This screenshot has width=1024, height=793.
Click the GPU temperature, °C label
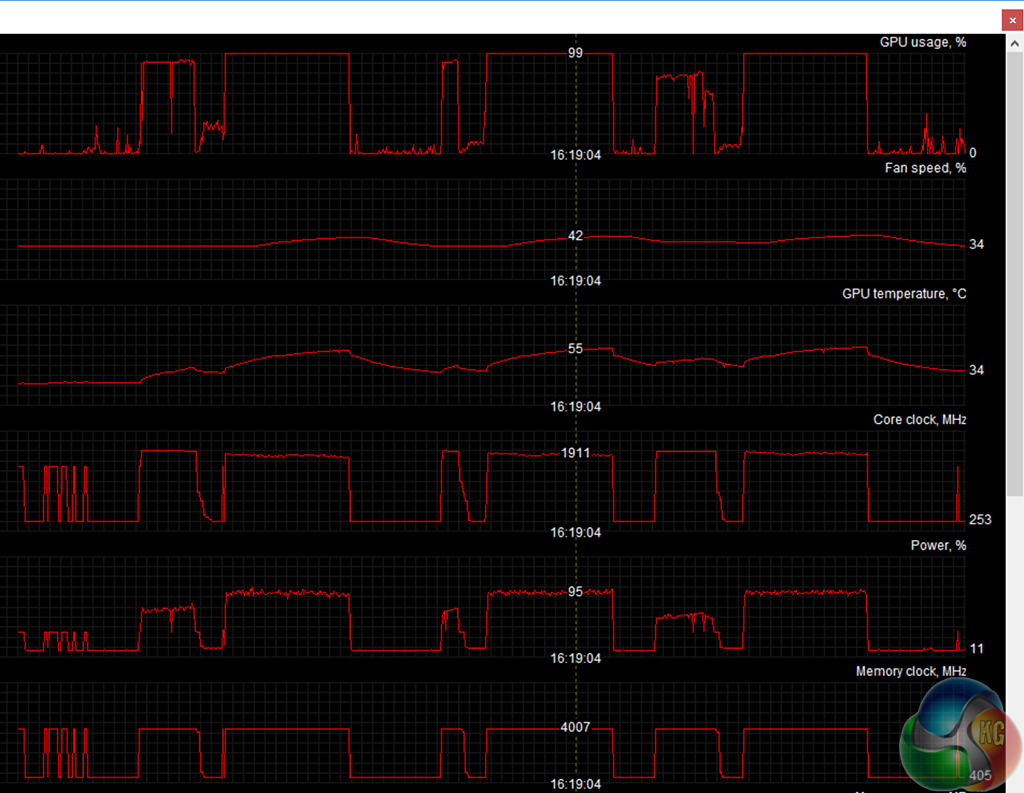click(904, 294)
